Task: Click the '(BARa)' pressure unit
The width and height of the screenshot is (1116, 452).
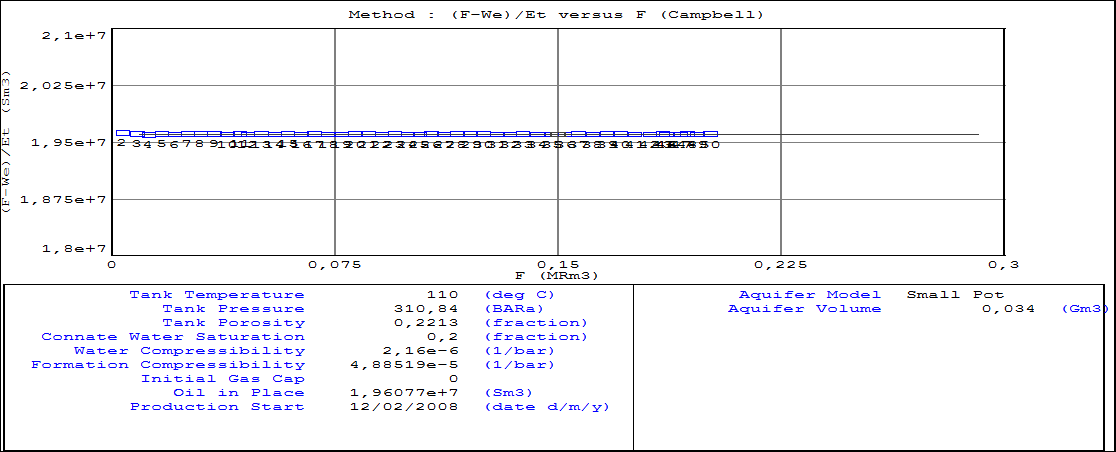Action: click(514, 309)
